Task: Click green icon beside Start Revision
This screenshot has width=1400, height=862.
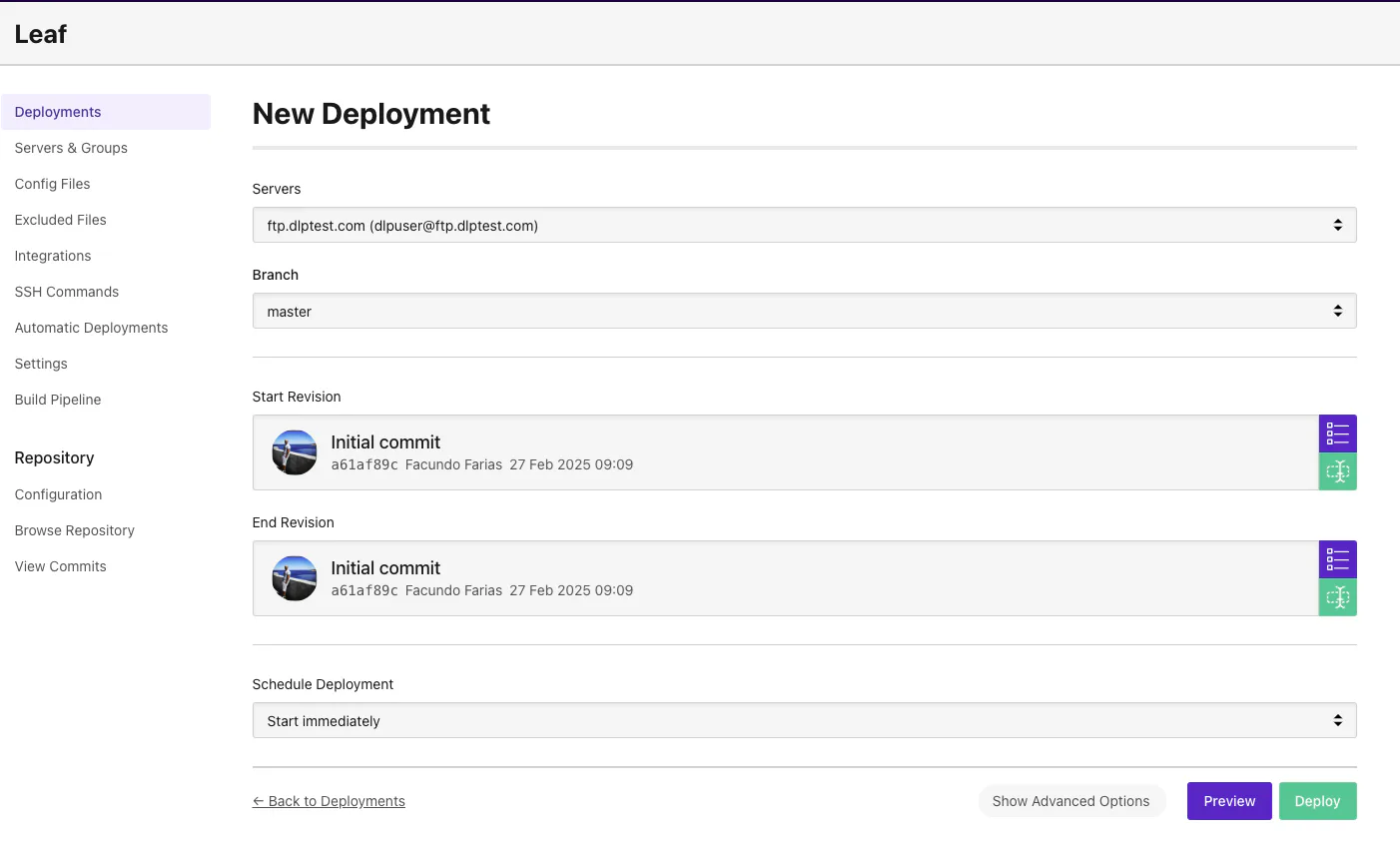Action: 1337,471
